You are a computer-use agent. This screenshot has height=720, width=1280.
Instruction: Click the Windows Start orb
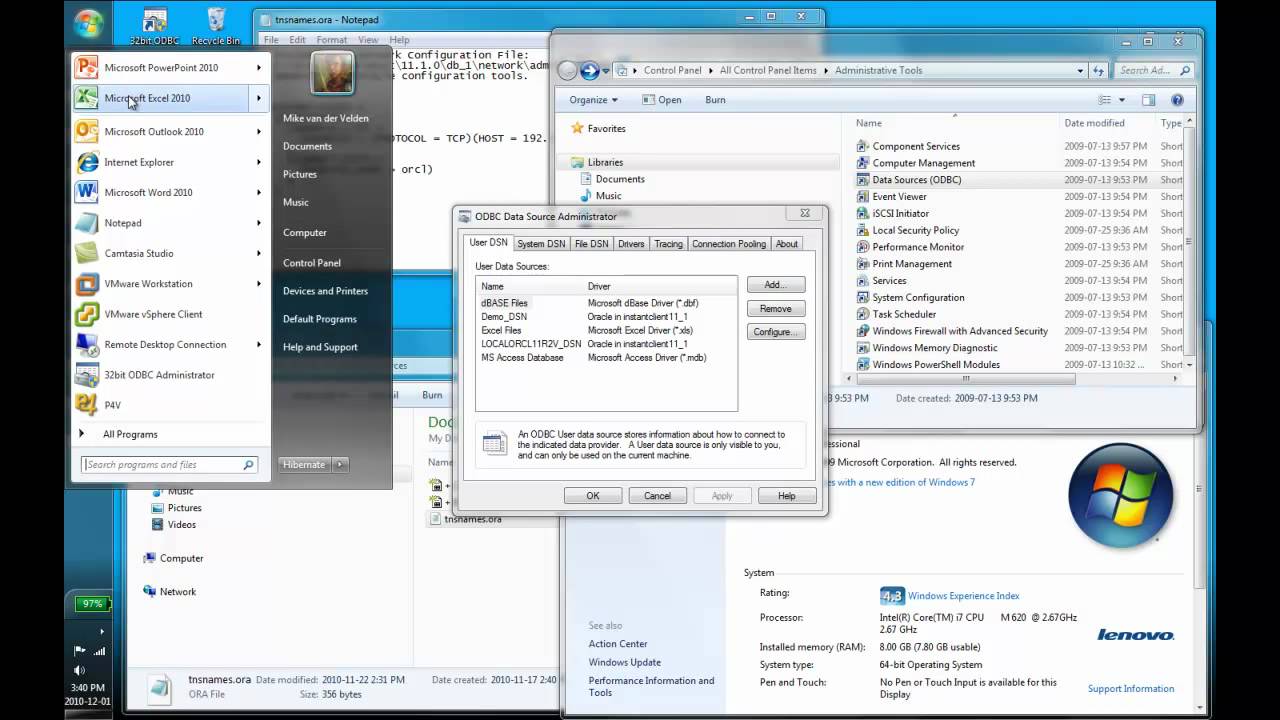click(x=87, y=22)
